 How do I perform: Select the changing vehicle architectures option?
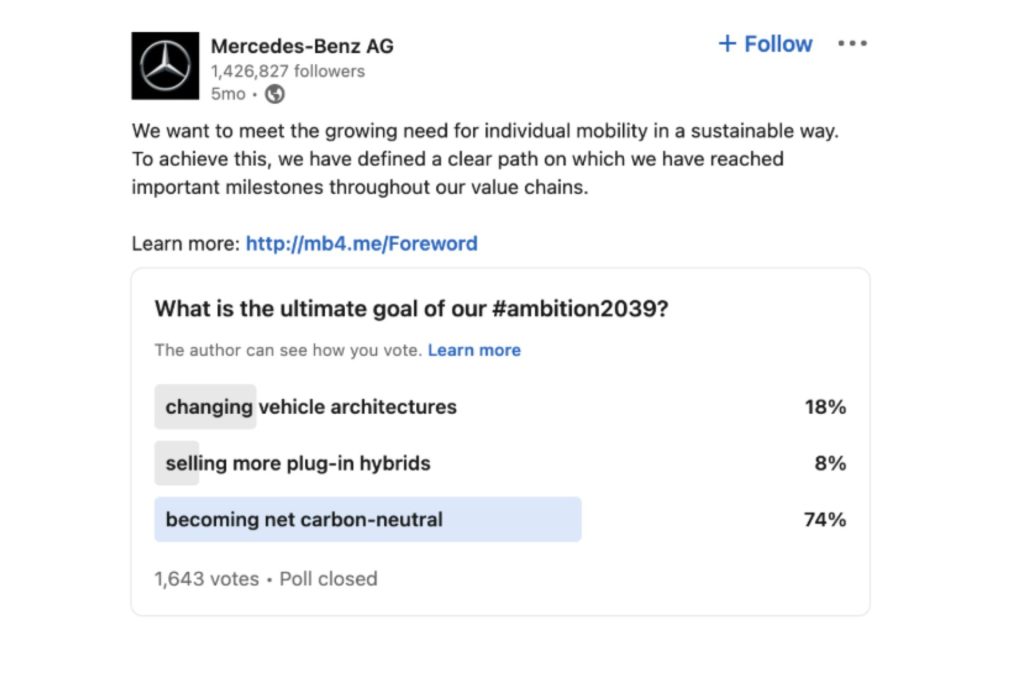[x=311, y=407]
